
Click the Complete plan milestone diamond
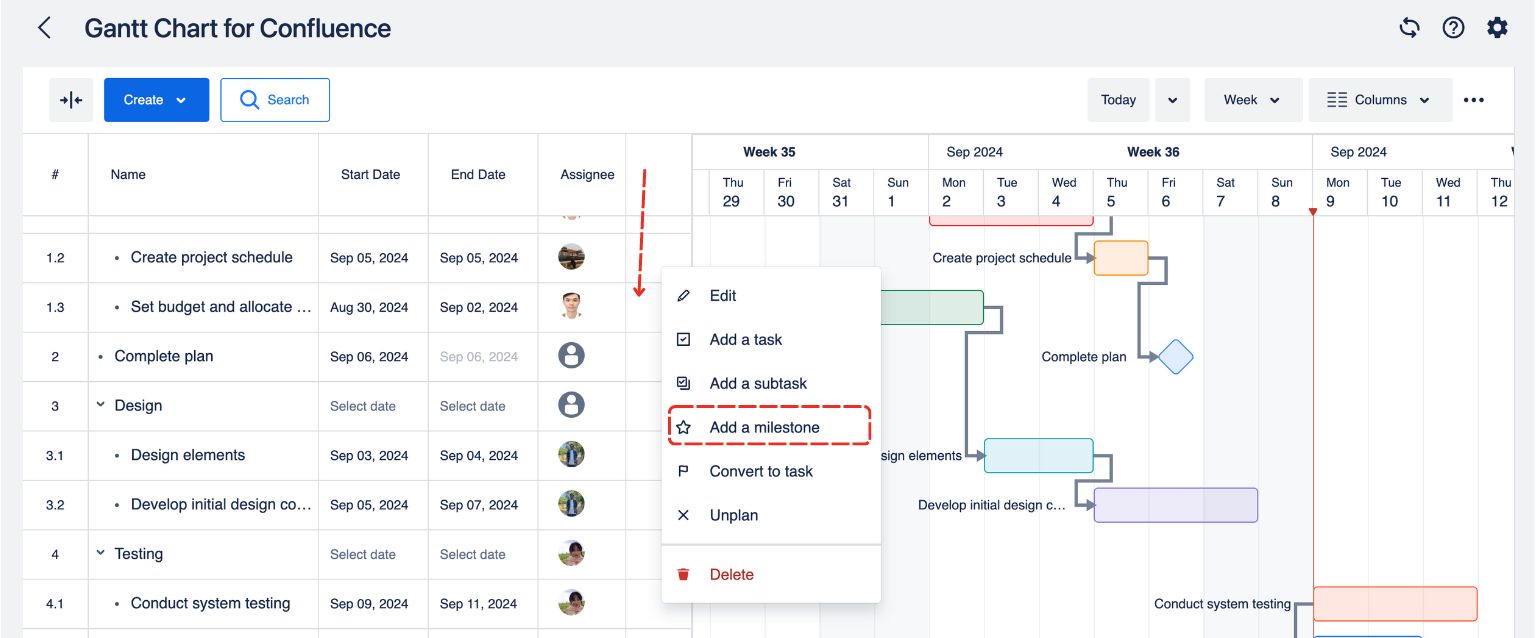click(x=1175, y=357)
